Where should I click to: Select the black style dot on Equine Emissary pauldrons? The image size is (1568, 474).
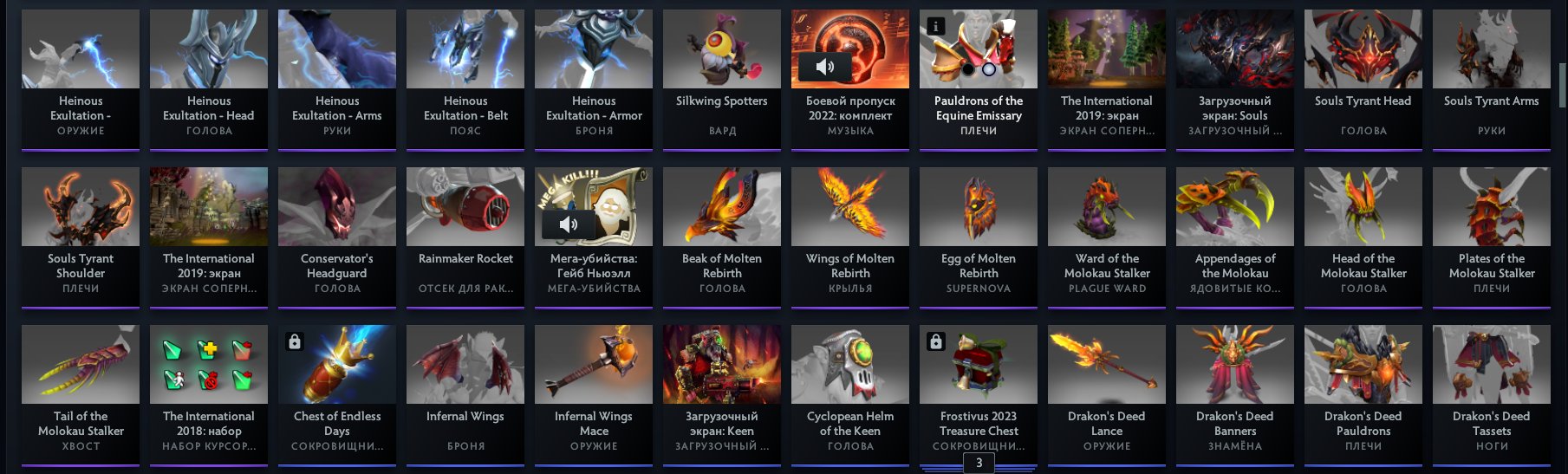point(968,69)
